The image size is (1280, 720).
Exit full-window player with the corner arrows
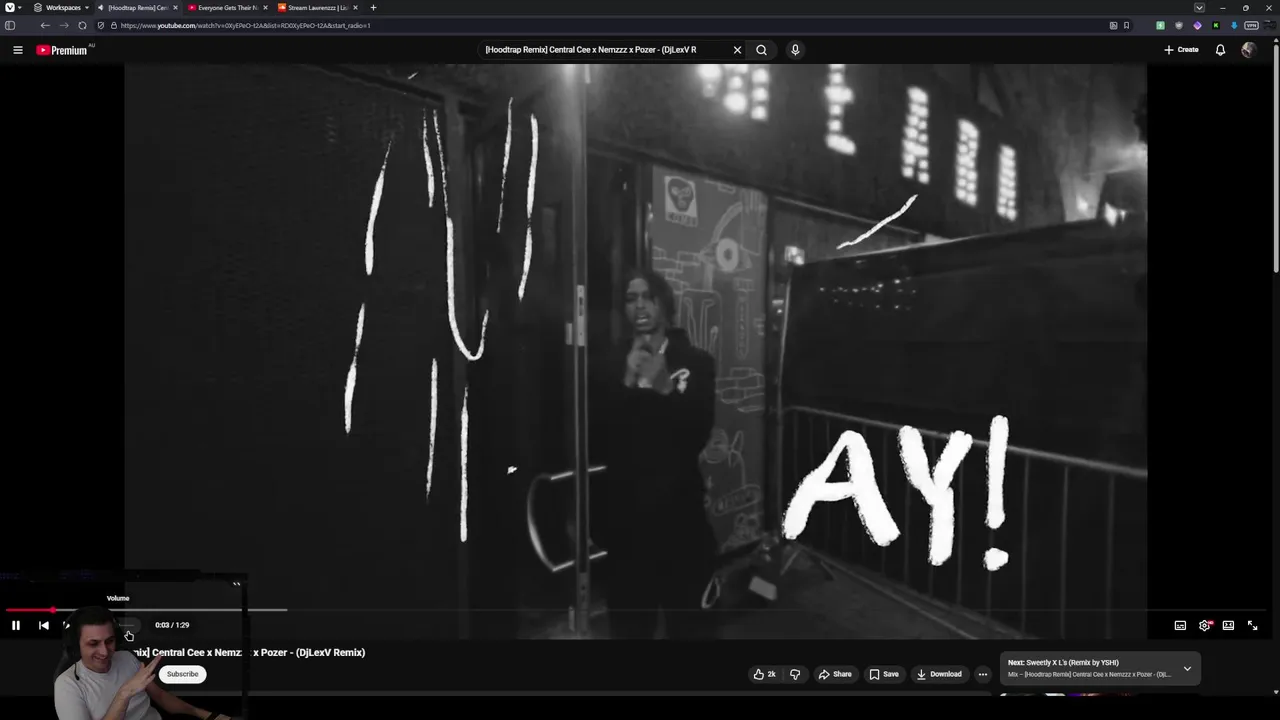point(1252,625)
